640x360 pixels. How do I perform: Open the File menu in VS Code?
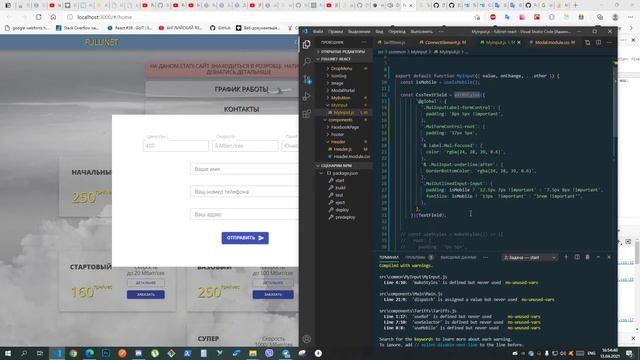coord(318,31)
